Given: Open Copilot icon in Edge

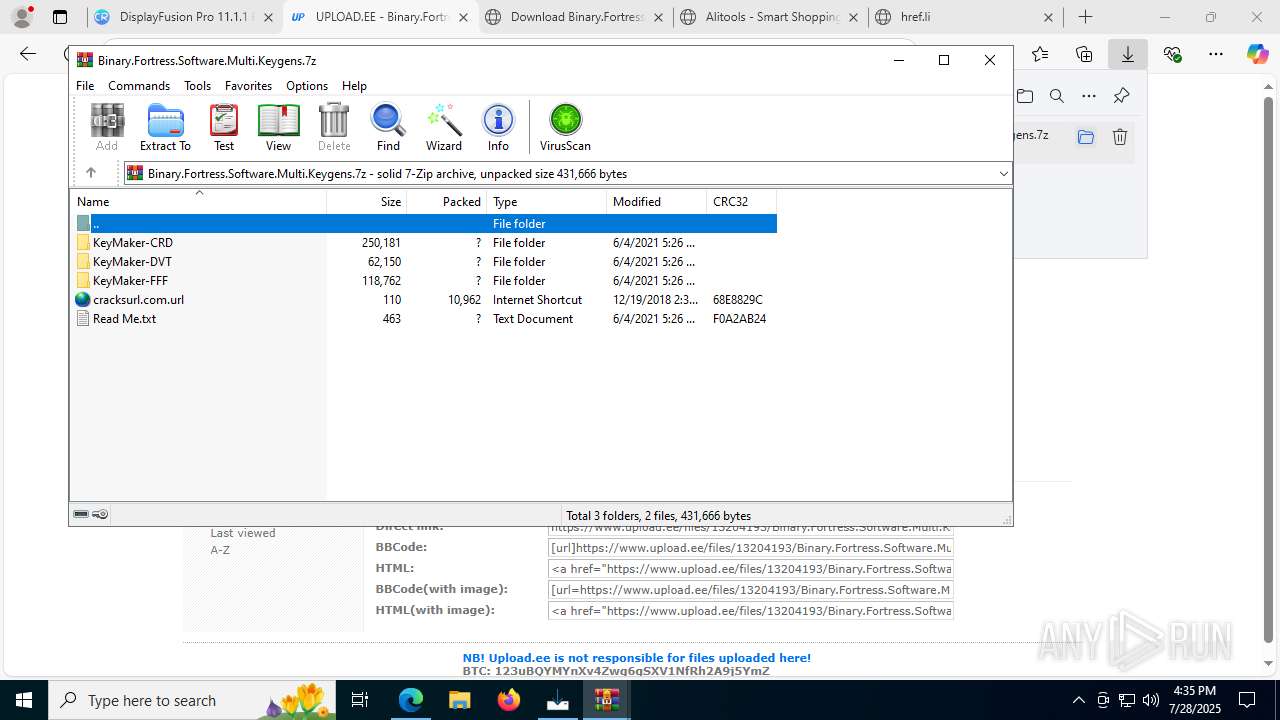Looking at the screenshot, I should pos(1257,54).
